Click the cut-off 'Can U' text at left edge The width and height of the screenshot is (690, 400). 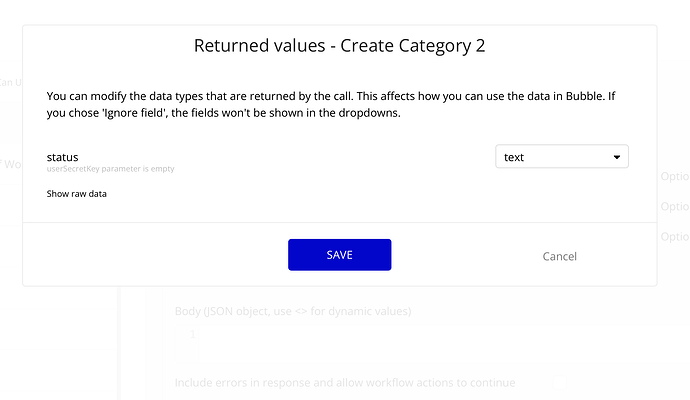pos(10,81)
